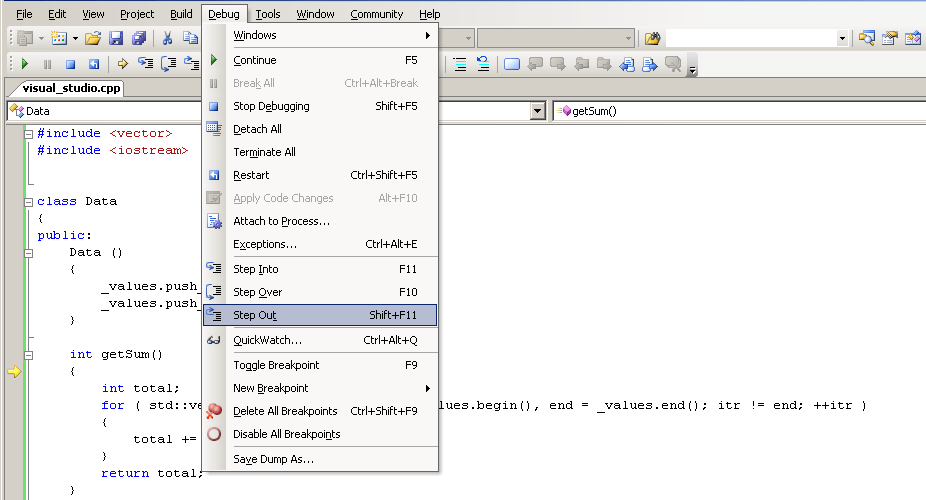Choose Stop Debugging in the Debug menu

coord(320,106)
